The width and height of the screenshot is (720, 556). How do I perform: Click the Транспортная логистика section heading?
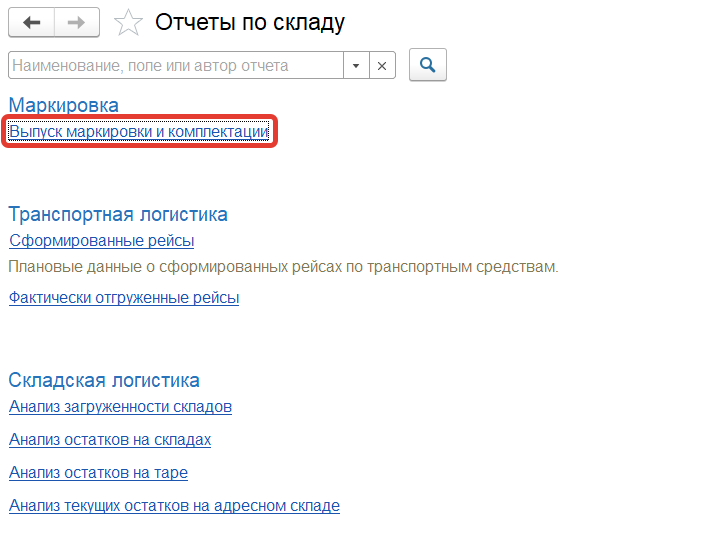click(118, 214)
